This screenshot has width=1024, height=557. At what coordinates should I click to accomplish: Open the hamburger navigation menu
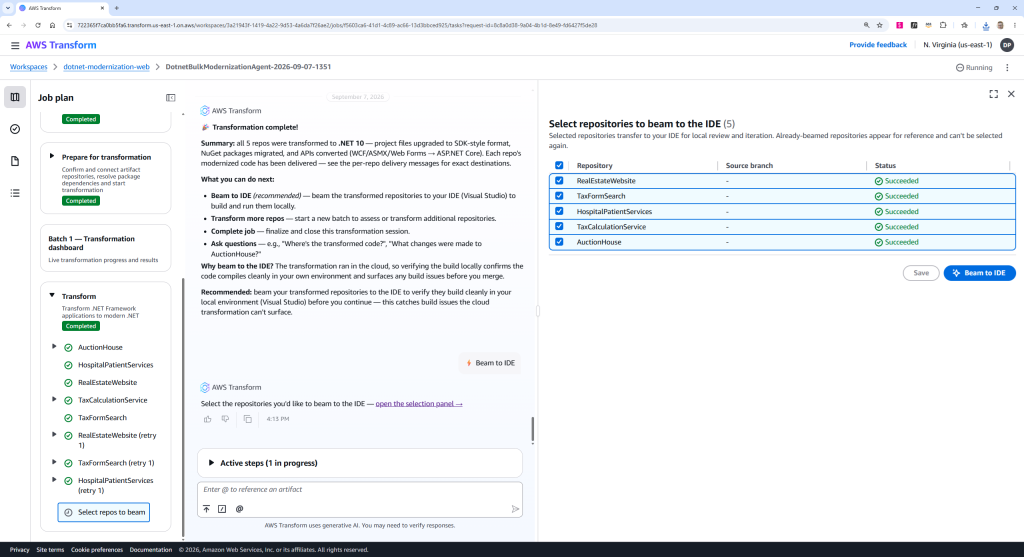(14, 45)
